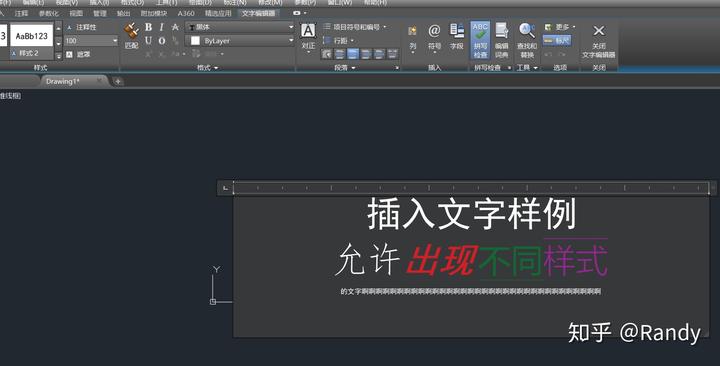This screenshot has width=720, height=366.
Task: Select right paragraph alignment icon
Action: tap(366, 54)
